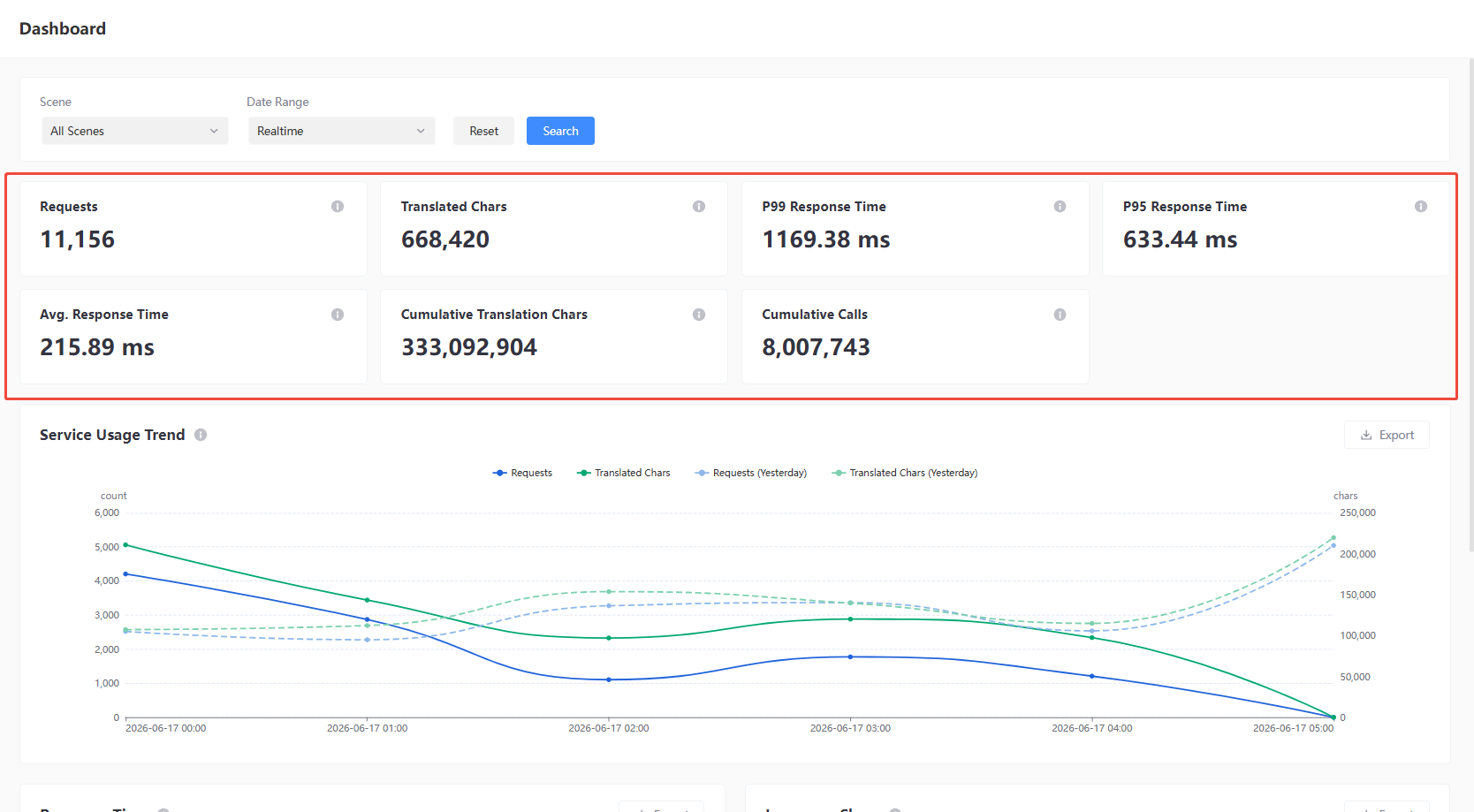Click the Cumulative Calls info icon
1474x812 pixels.
(x=1060, y=315)
